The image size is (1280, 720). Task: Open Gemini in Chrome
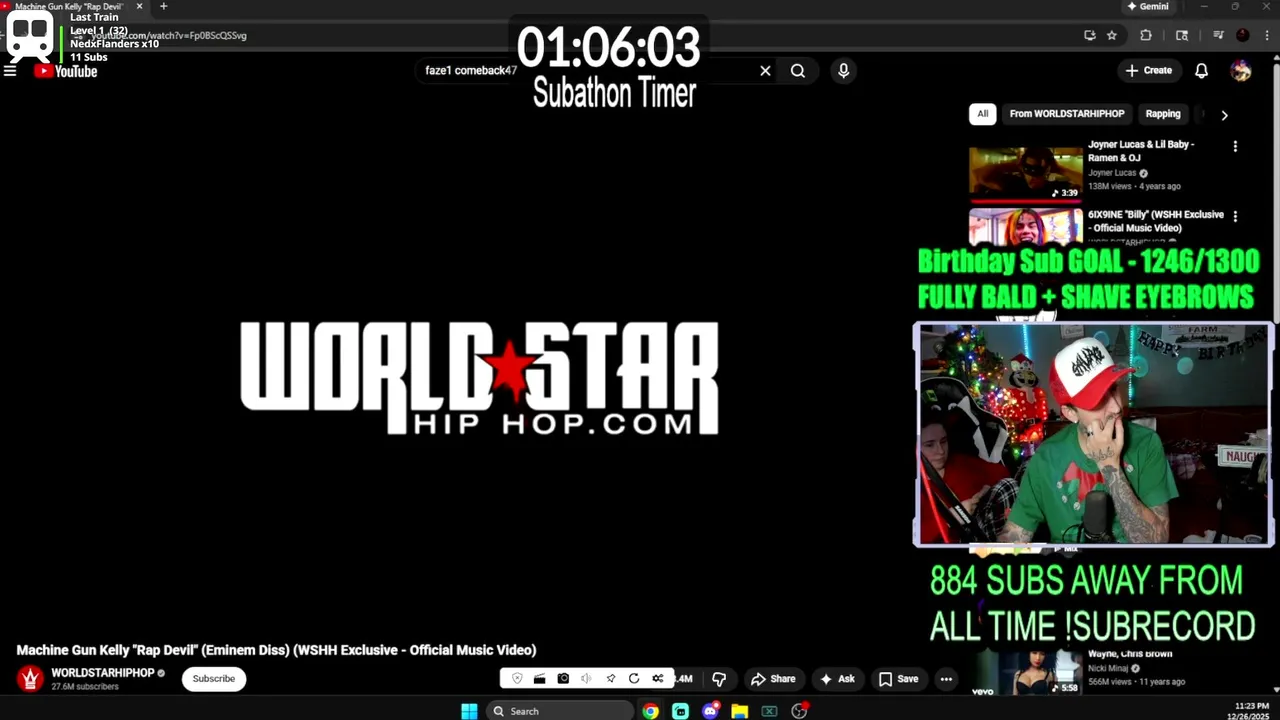tap(1148, 6)
